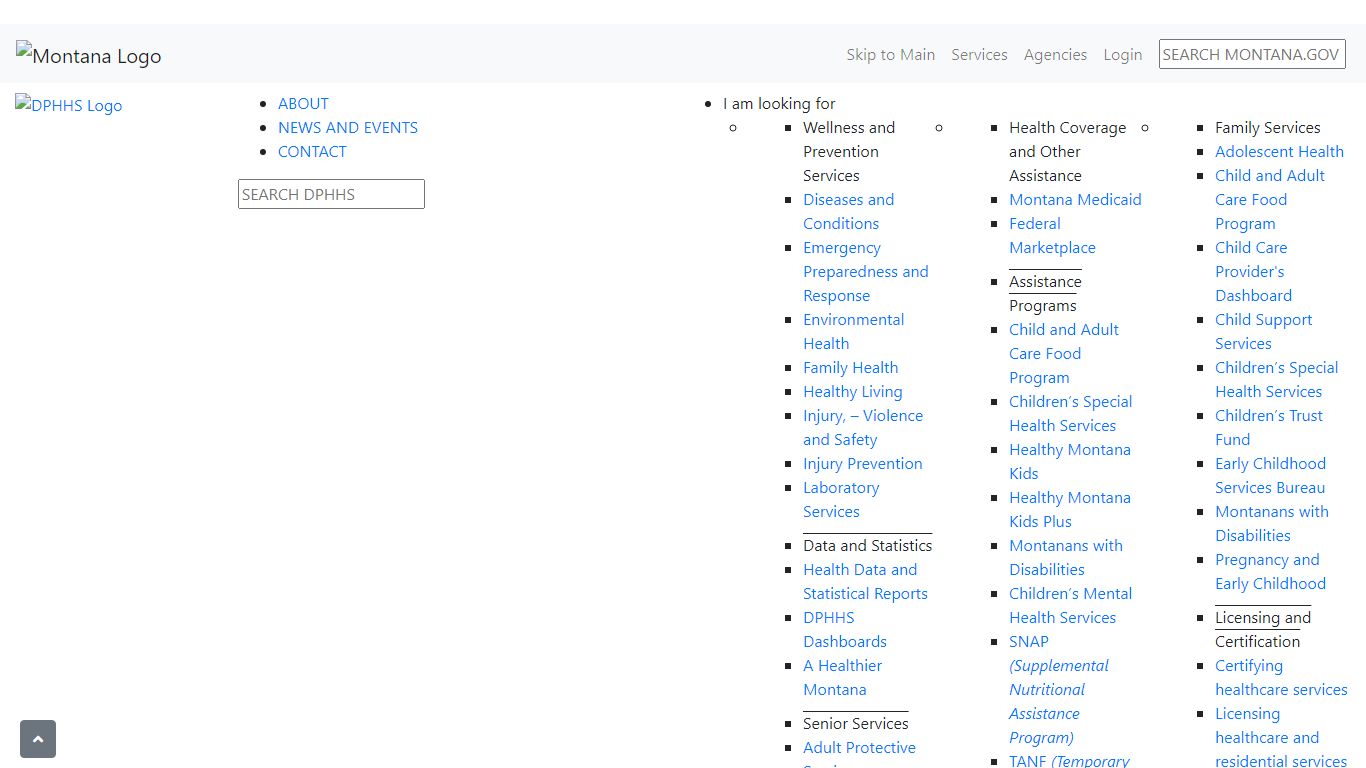Open the Services menu item

click(979, 55)
